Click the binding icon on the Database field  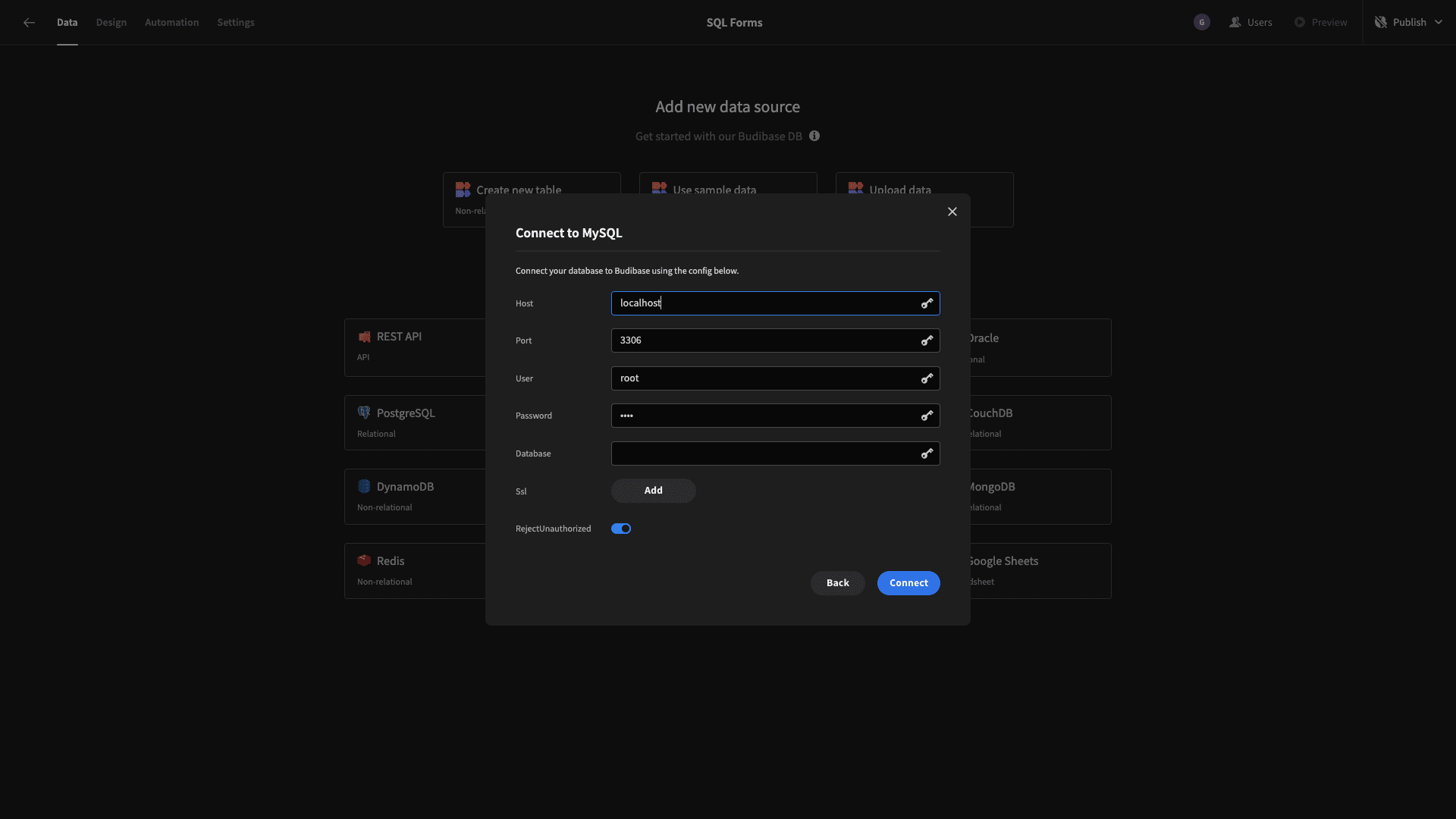[x=926, y=453]
